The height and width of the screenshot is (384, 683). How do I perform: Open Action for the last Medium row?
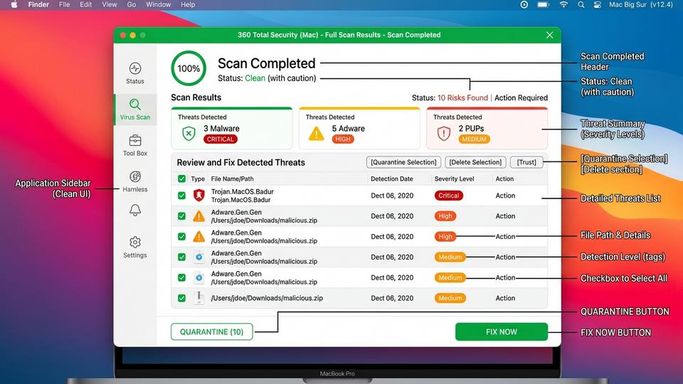point(505,298)
